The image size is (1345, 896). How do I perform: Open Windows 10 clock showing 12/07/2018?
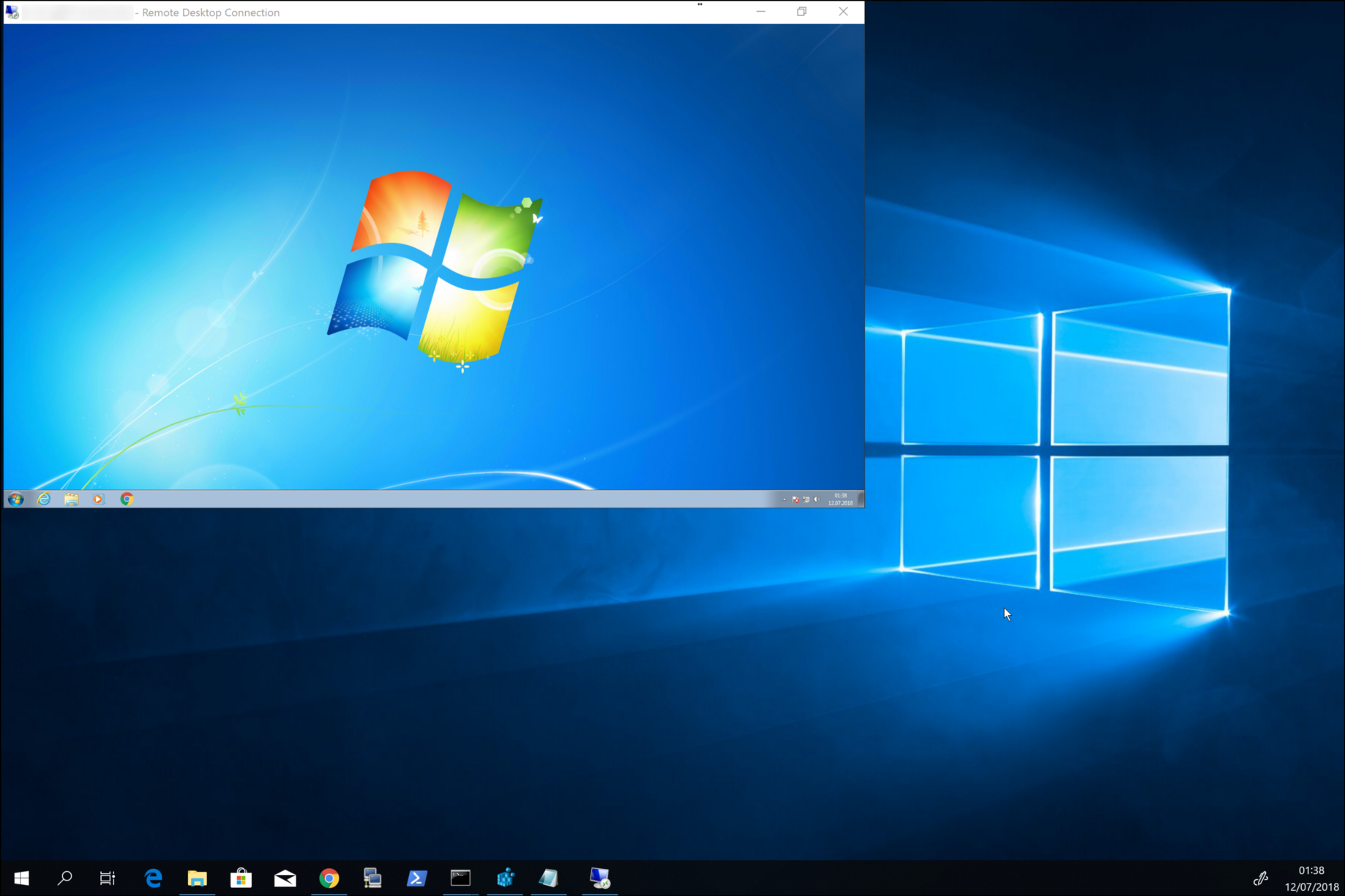tap(1311, 878)
